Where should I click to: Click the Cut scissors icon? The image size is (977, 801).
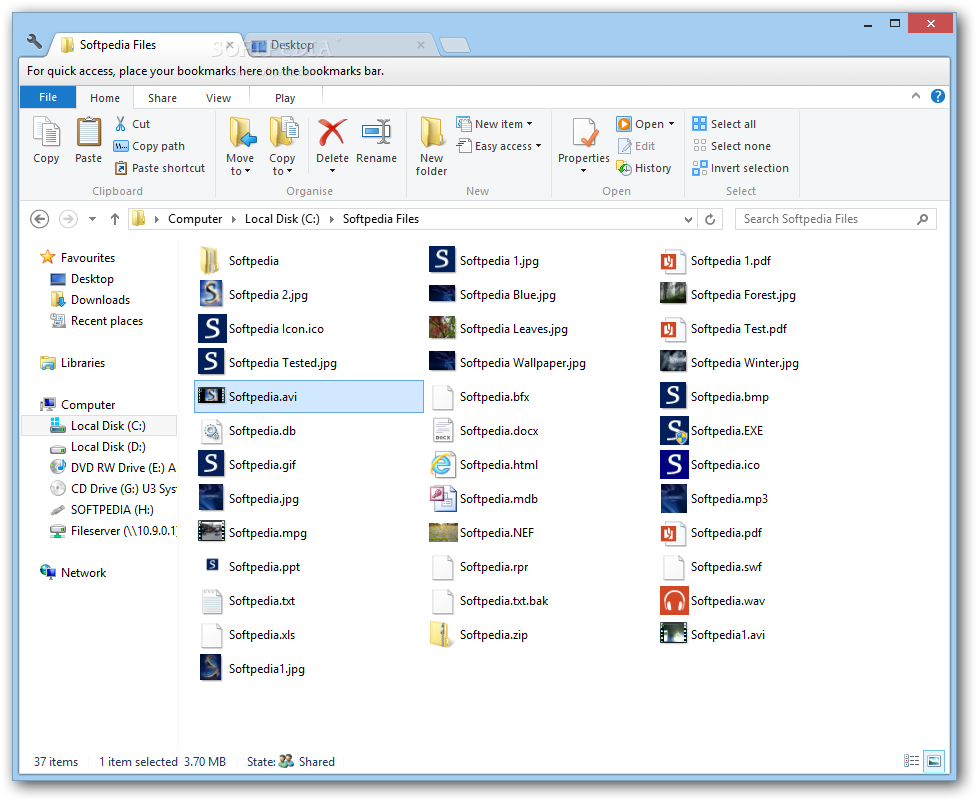(x=120, y=124)
